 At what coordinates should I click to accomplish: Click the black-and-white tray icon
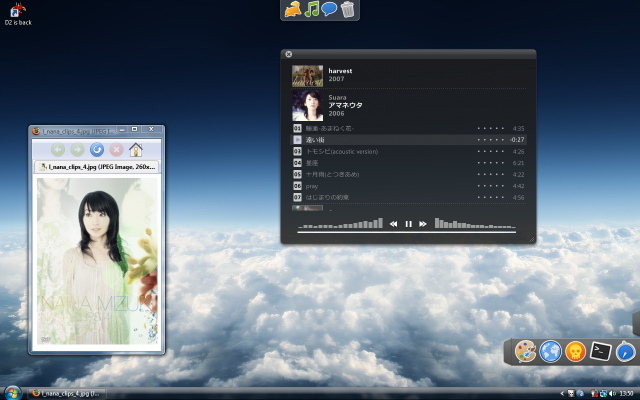[x=571, y=393]
